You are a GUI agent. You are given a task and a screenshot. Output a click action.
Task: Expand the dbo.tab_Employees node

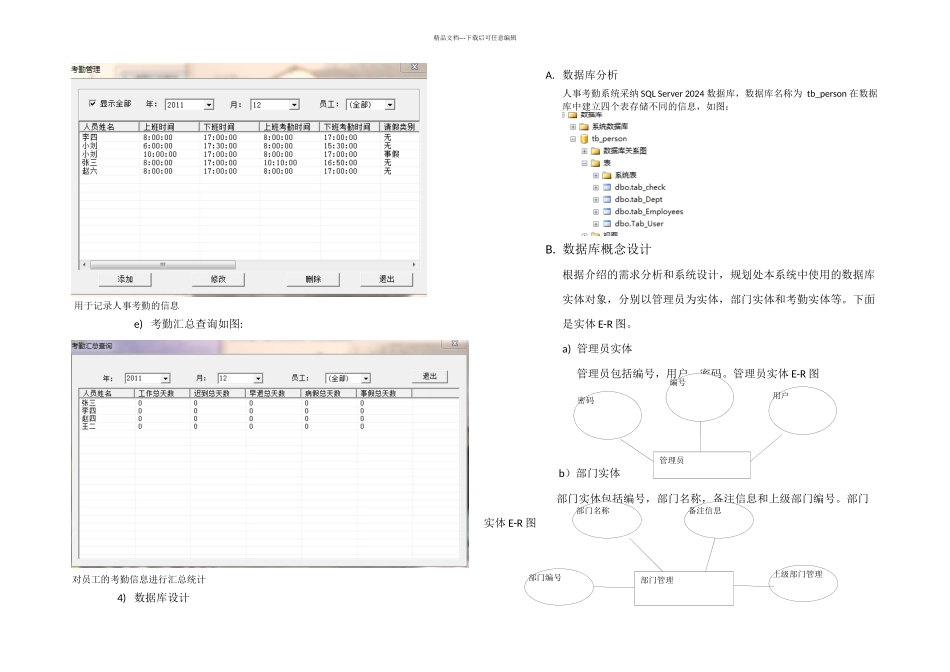(596, 211)
